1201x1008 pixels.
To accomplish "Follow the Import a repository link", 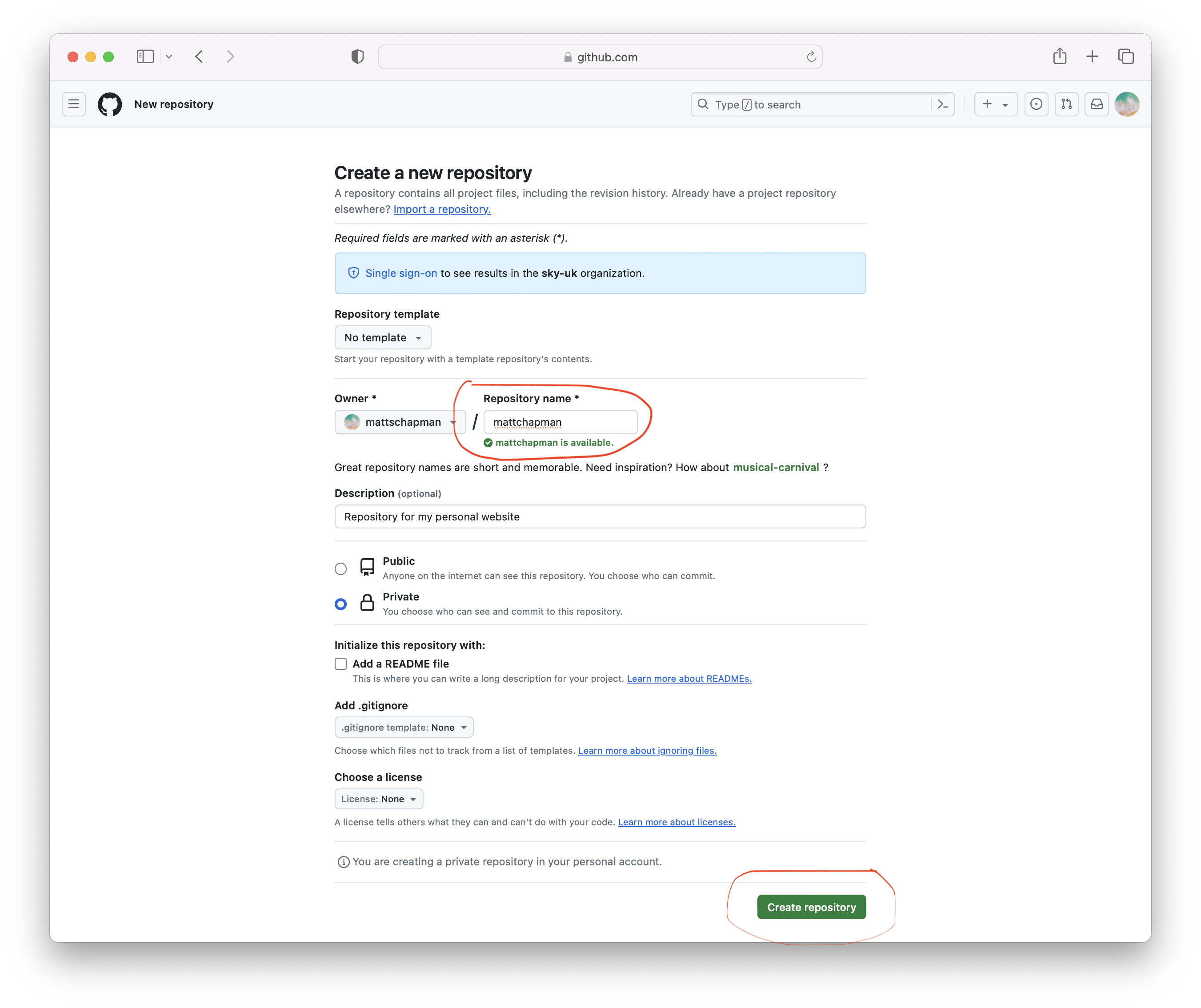I will 441,209.
